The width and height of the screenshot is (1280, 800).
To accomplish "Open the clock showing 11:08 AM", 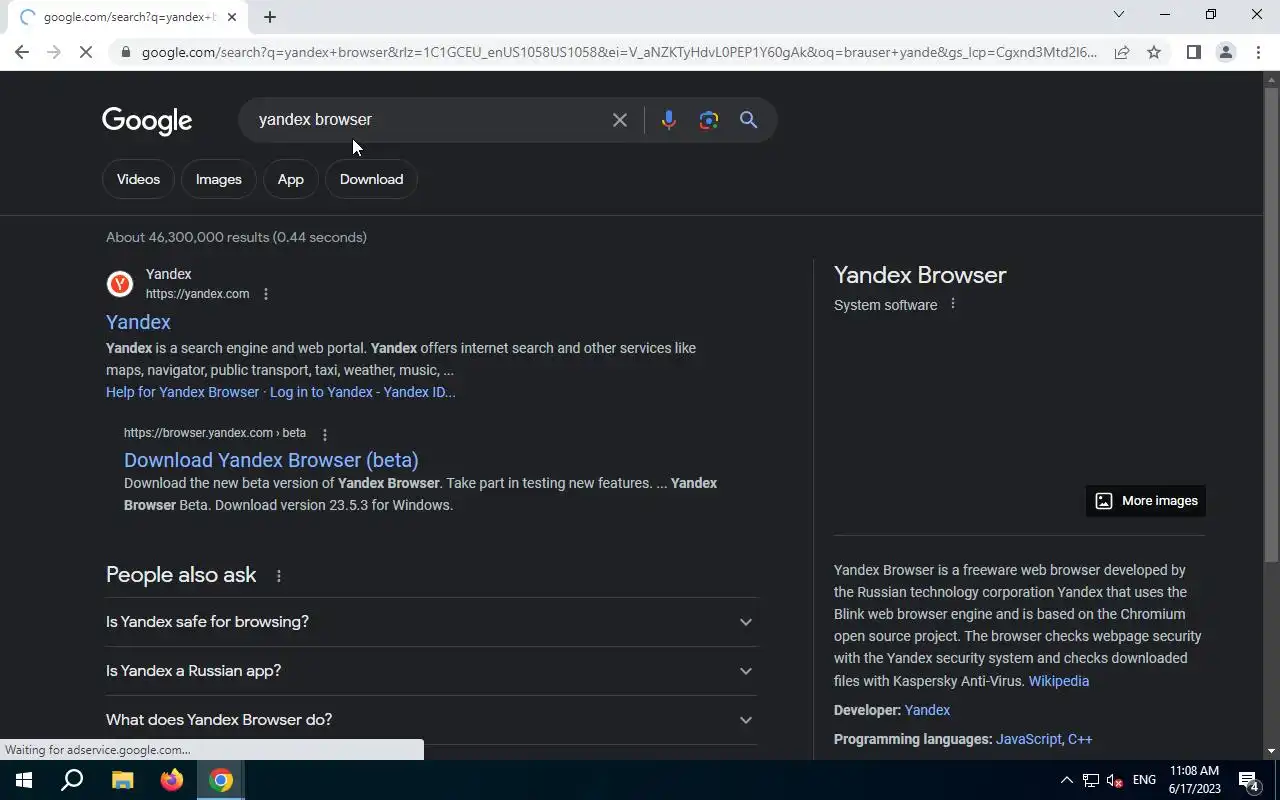I will pos(1194,780).
